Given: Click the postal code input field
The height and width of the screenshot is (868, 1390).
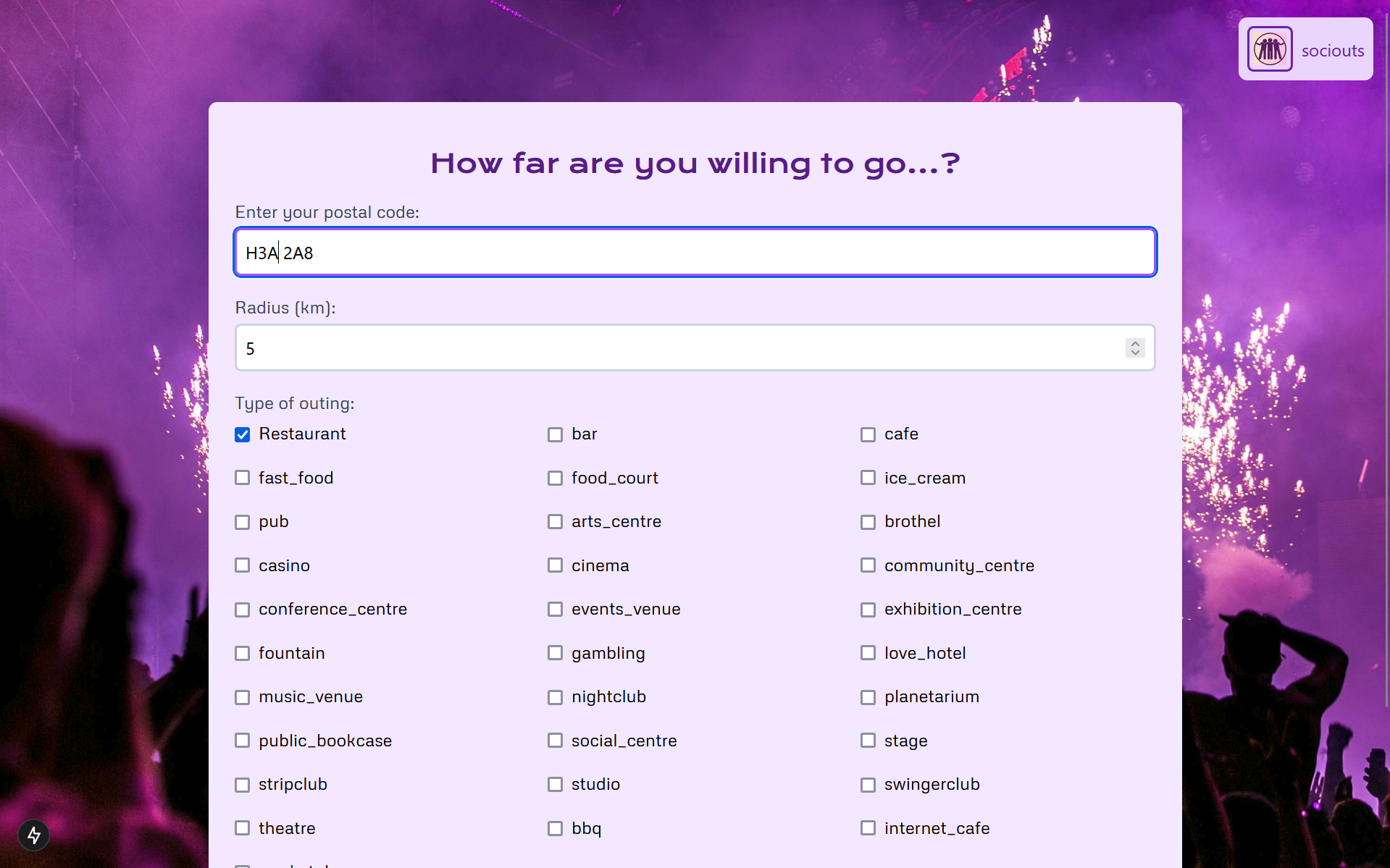Looking at the screenshot, I should click(694, 253).
